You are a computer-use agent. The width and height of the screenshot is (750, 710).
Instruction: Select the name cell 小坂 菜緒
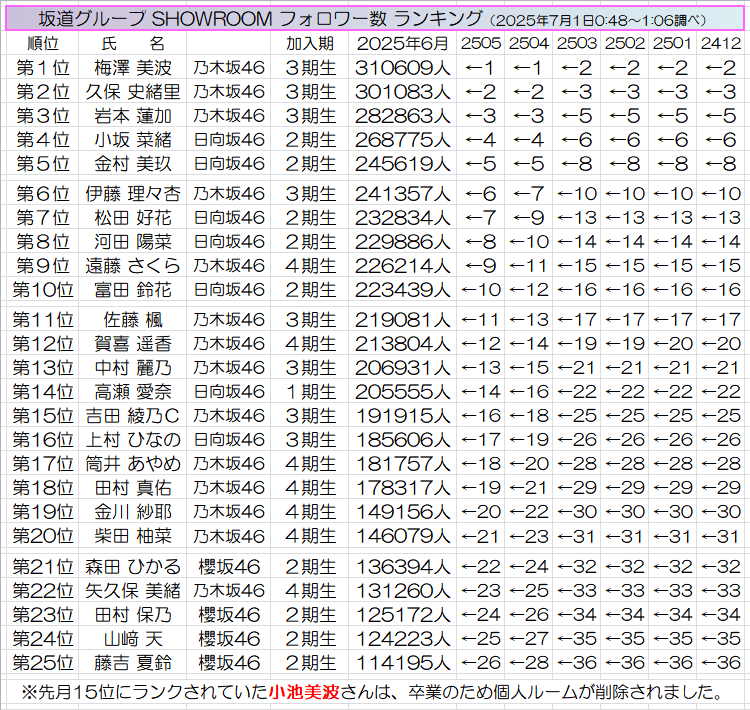pyautogui.click(x=133, y=140)
